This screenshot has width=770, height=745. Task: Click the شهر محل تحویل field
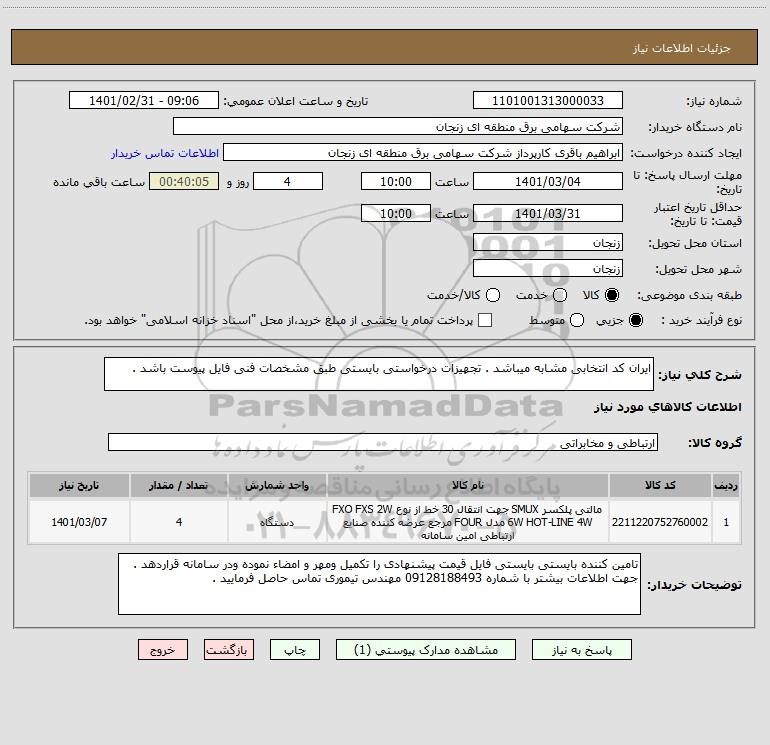[548, 268]
